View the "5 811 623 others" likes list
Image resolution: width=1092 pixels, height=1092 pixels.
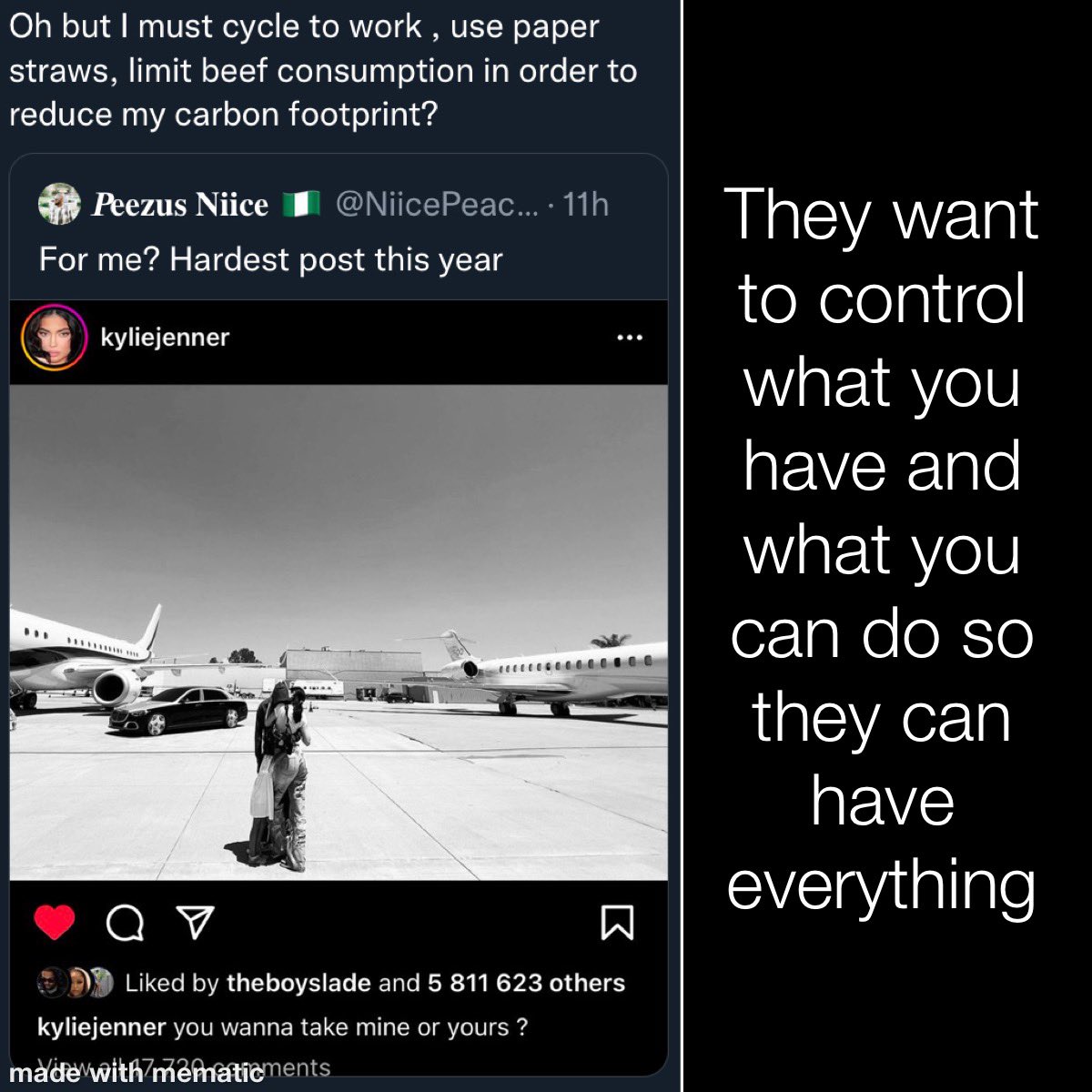526,983
